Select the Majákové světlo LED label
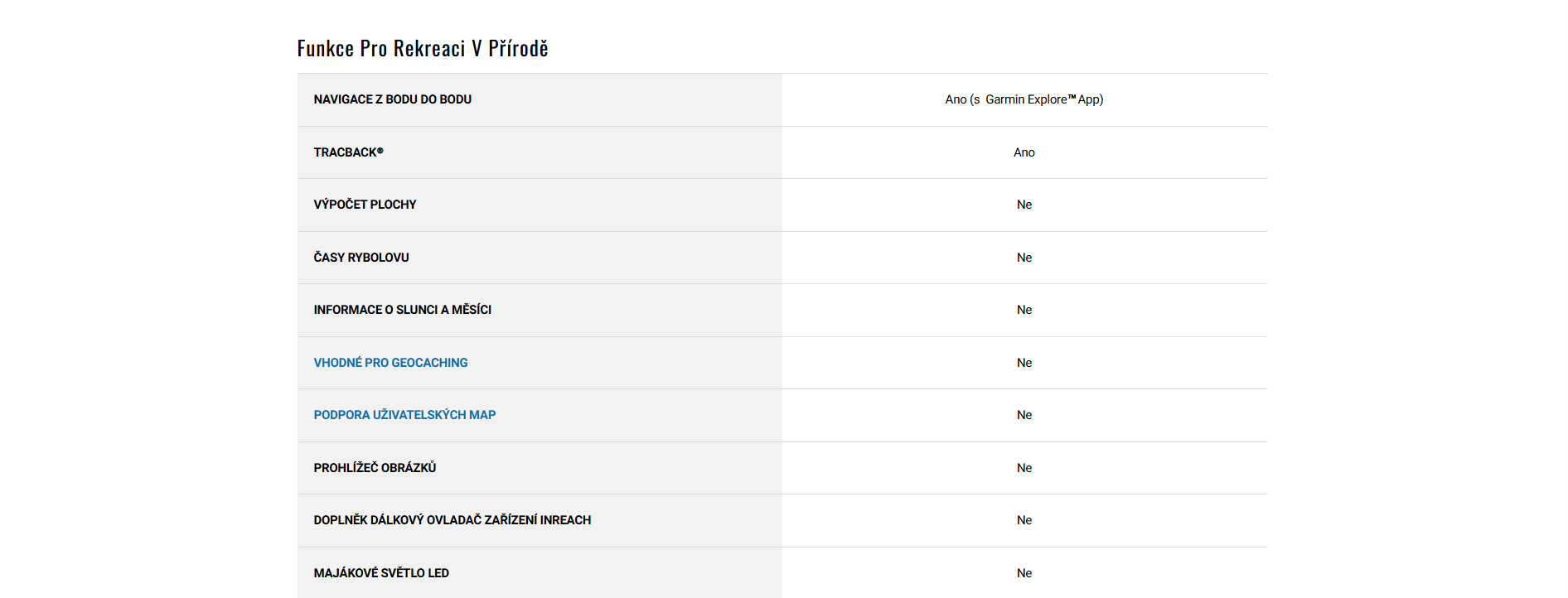 pyautogui.click(x=381, y=573)
